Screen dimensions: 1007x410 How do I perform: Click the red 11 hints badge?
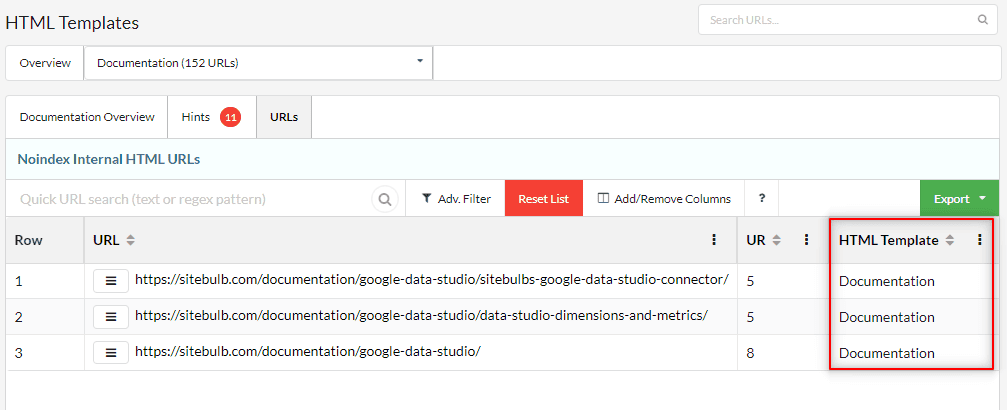231,118
